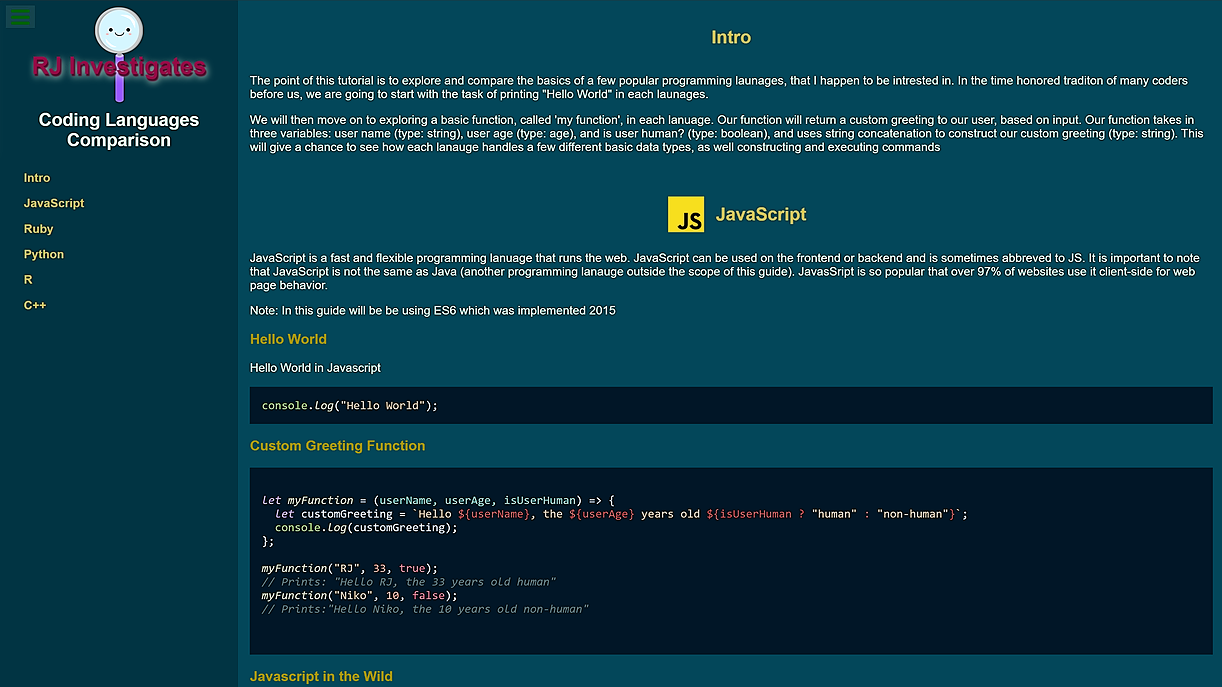
Task: Click the Hello World subheading
Action: (x=288, y=339)
